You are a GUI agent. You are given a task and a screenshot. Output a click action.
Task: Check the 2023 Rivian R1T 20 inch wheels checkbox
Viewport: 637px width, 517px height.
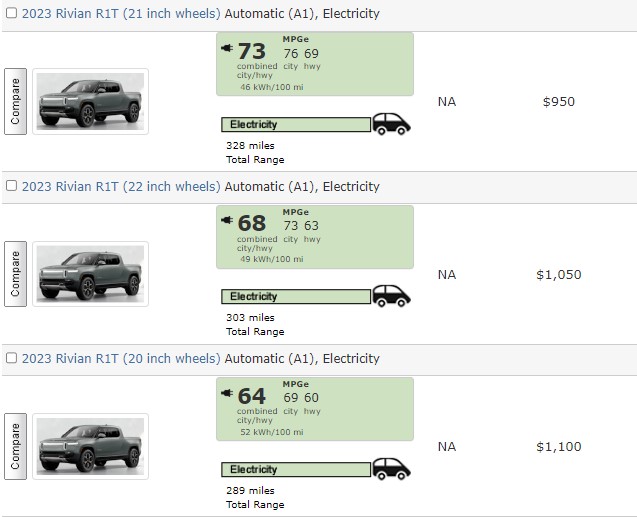coord(11,359)
